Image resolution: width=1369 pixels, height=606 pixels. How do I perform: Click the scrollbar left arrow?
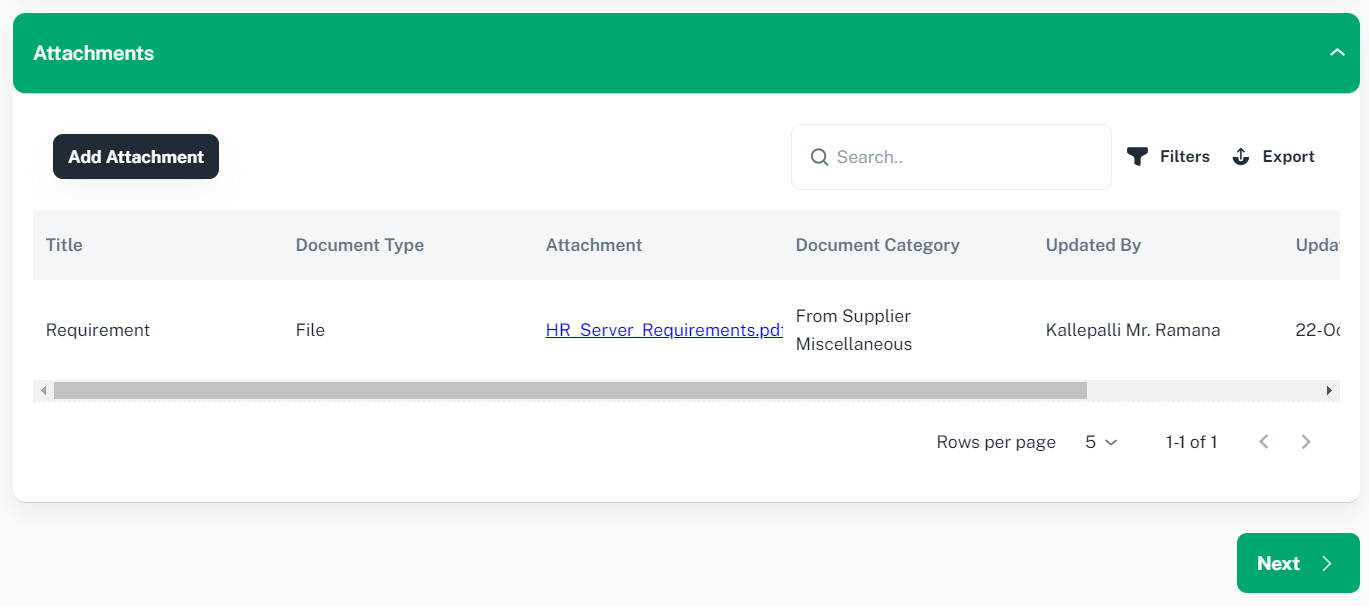coord(43,391)
